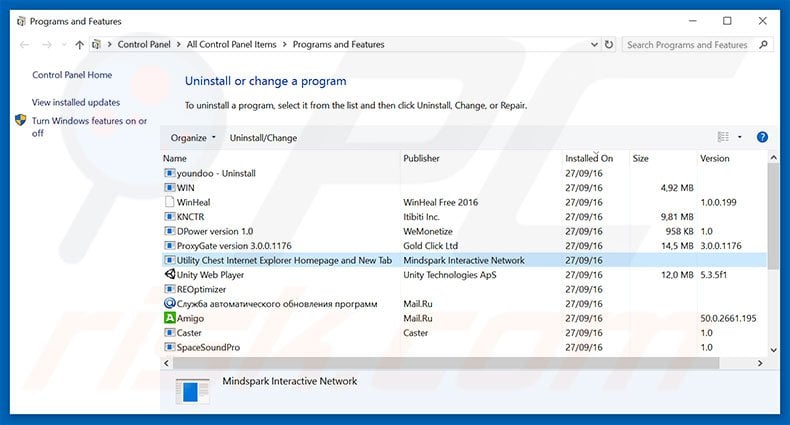The height and width of the screenshot is (425, 790).
Task: Click the Utility Chest Internet Explorer icon
Action: 170,260
